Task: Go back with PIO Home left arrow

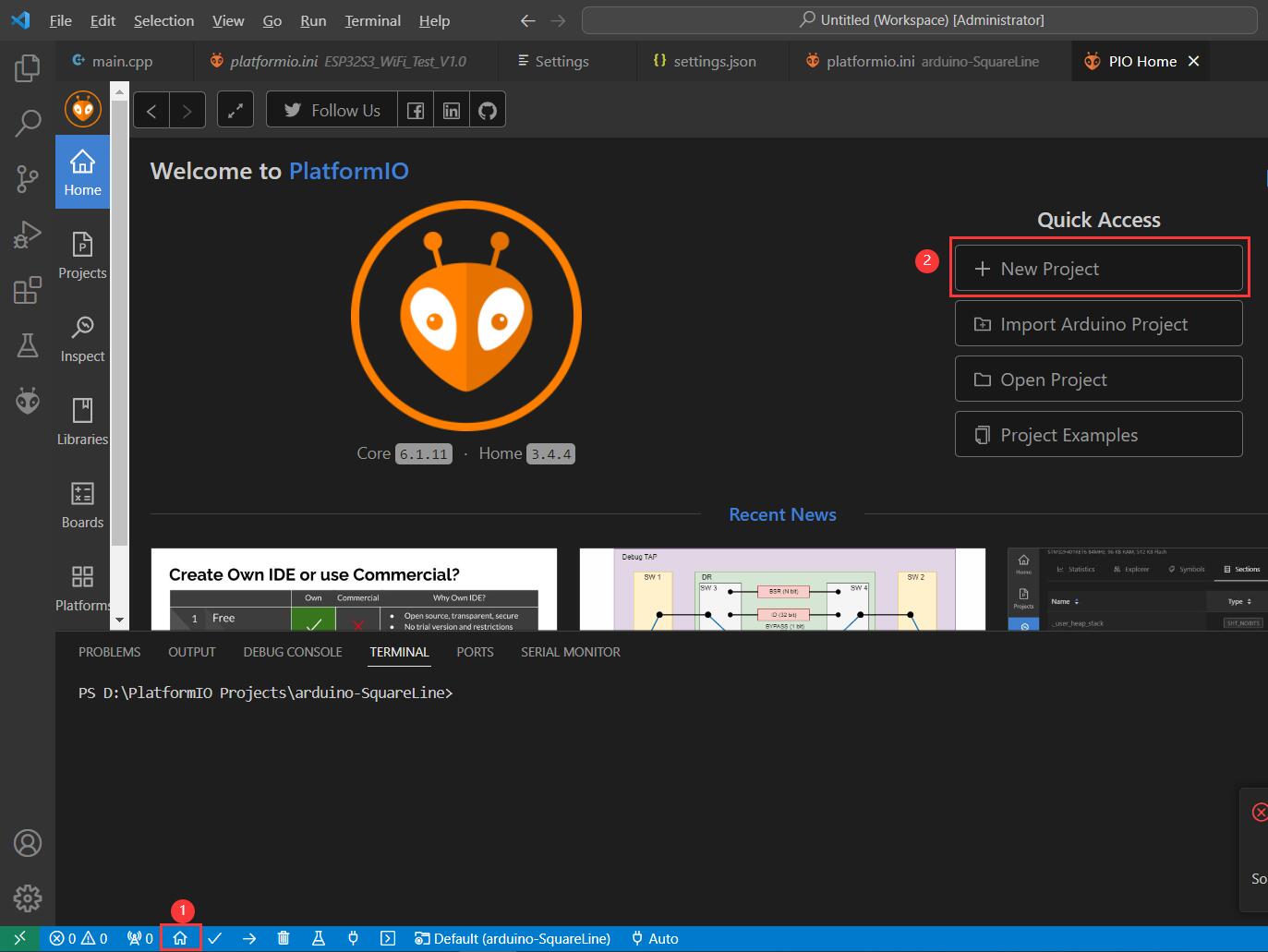Action: pyautogui.click(x=151, y=110)
